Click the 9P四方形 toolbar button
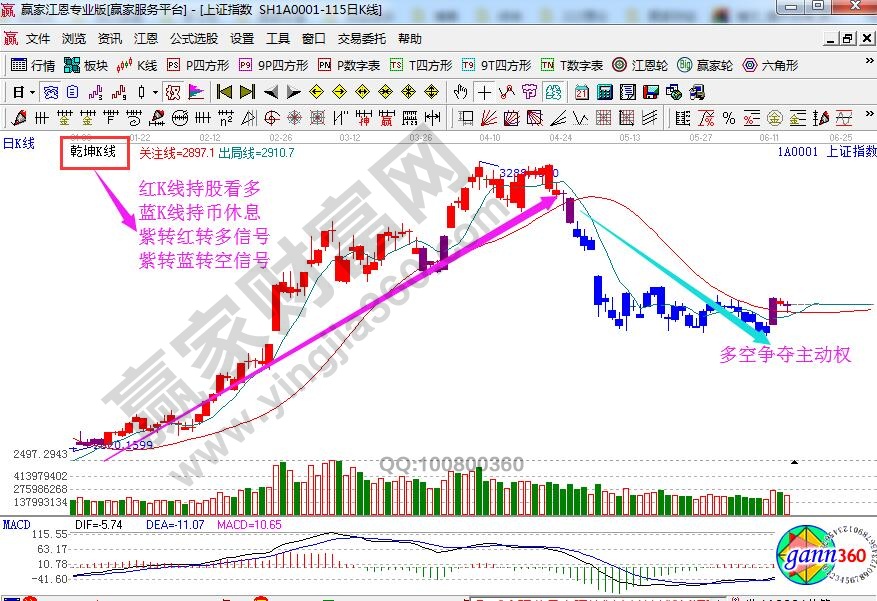Image resolution: width=877 pixels, height=601 pixels. tap(274, 65)
